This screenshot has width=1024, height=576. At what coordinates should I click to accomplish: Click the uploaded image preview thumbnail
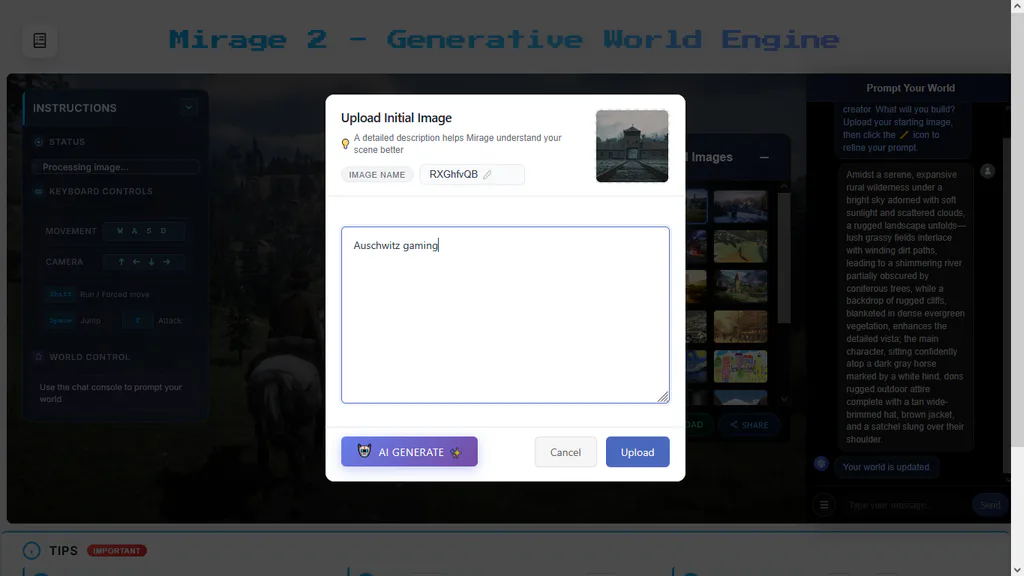(x=632, y=146)
